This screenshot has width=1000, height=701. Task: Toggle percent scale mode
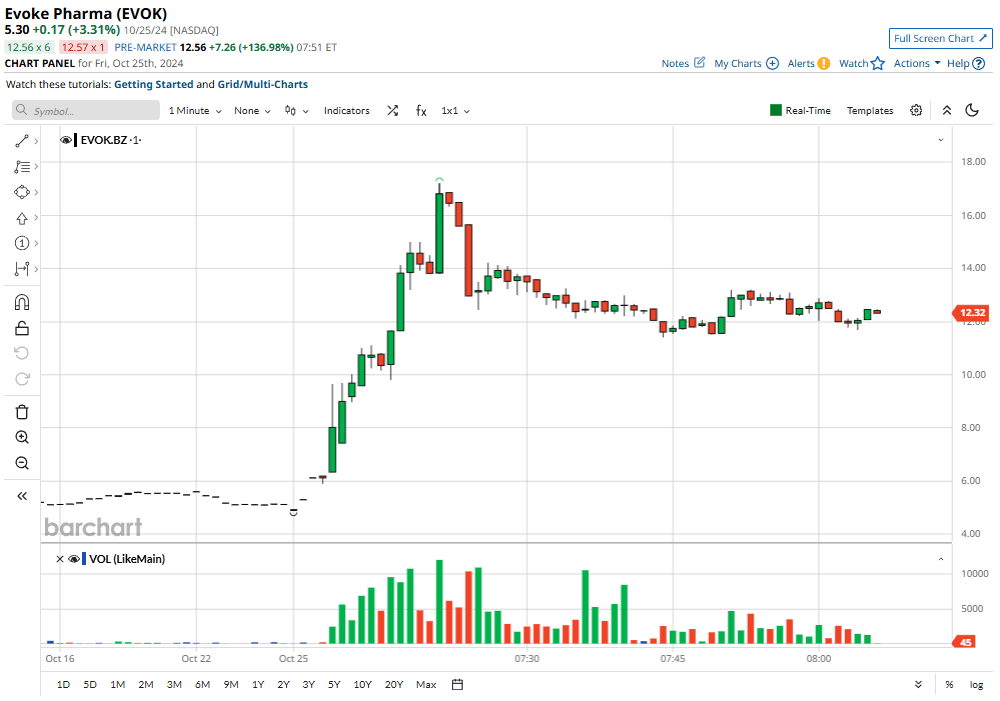[949, 684]
